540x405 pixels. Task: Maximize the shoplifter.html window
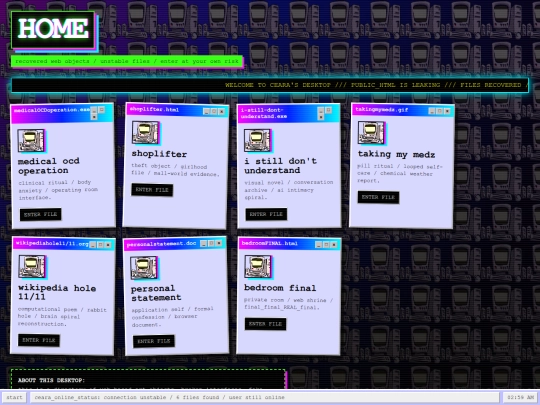(214, 111)
